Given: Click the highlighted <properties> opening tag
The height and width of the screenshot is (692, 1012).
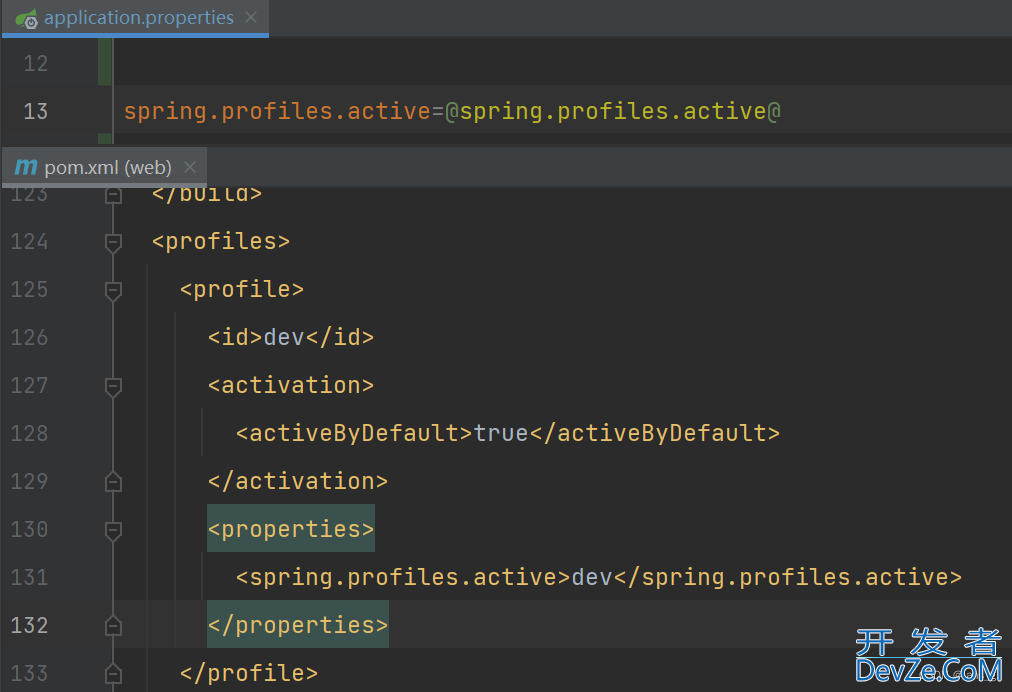Looking at the screenshot, I should coord(290,529).
